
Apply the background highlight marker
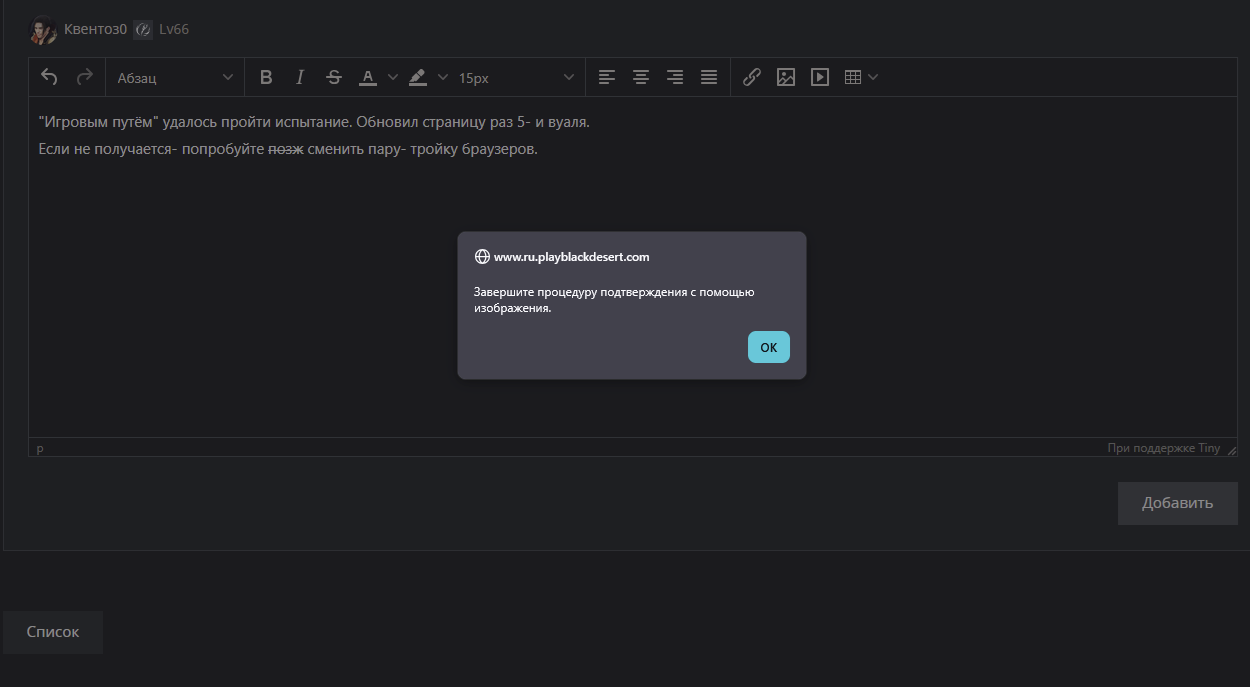click(418, 77)
